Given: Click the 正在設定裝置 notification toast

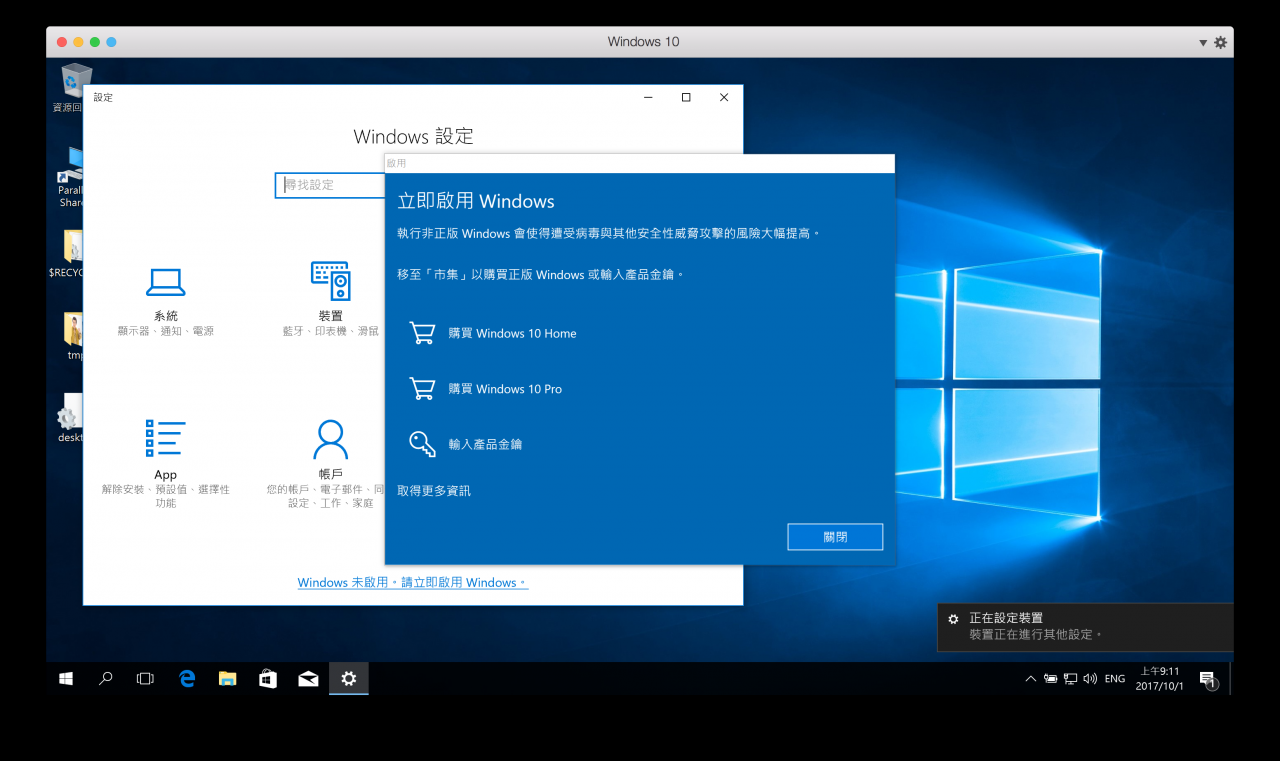Looking at the screenshot, I should (1085, 627).
